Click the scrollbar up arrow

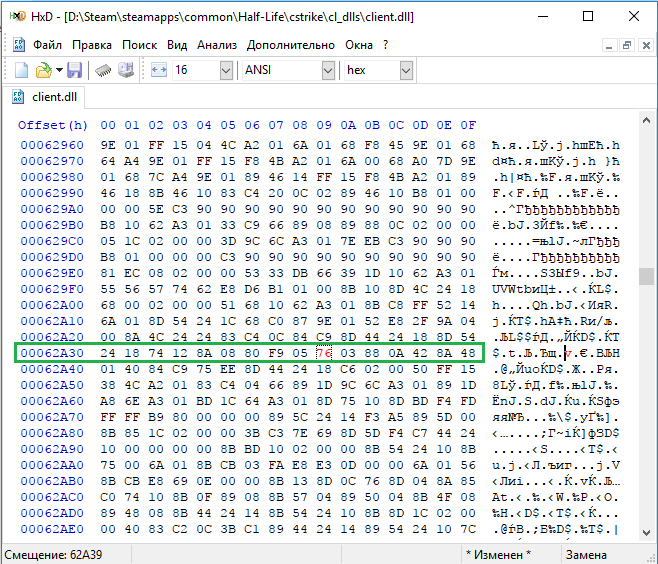coord(646,121)
